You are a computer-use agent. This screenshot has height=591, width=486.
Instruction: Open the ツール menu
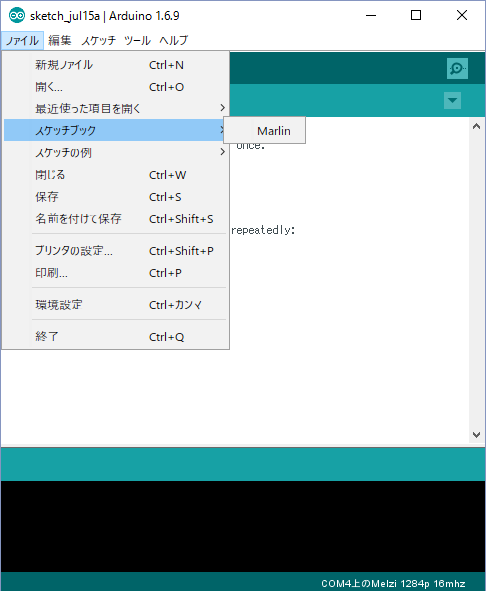click(x=137, y=40)
